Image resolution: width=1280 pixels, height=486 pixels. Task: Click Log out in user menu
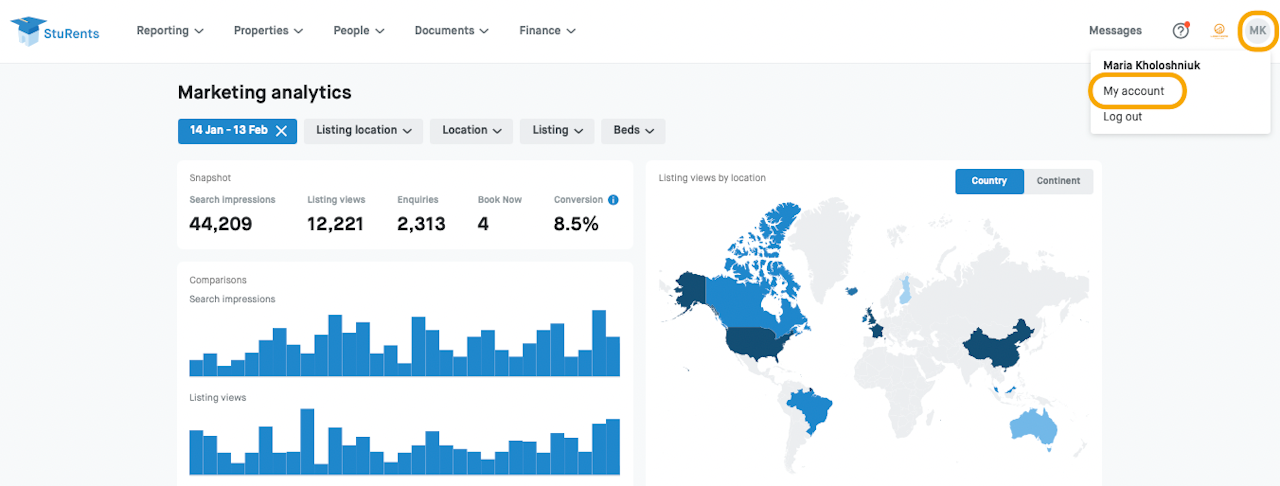point(1123,117)
